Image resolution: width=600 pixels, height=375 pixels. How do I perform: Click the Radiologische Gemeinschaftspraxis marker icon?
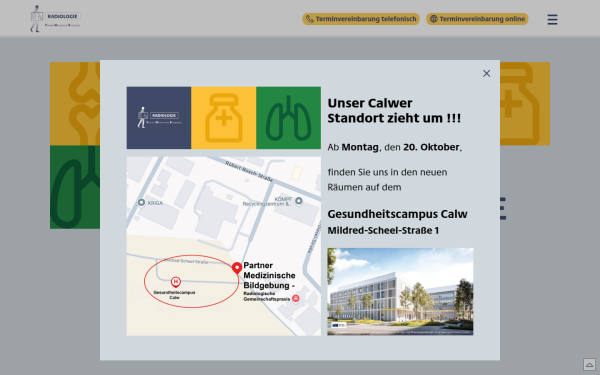click(295, 298)
